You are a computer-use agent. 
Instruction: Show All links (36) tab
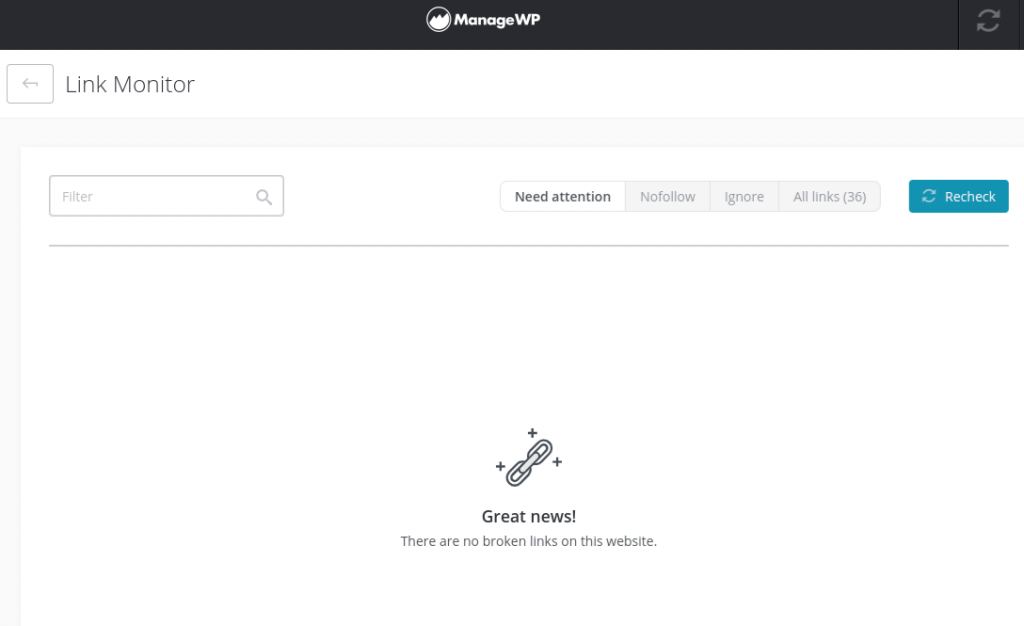[829, 197]
